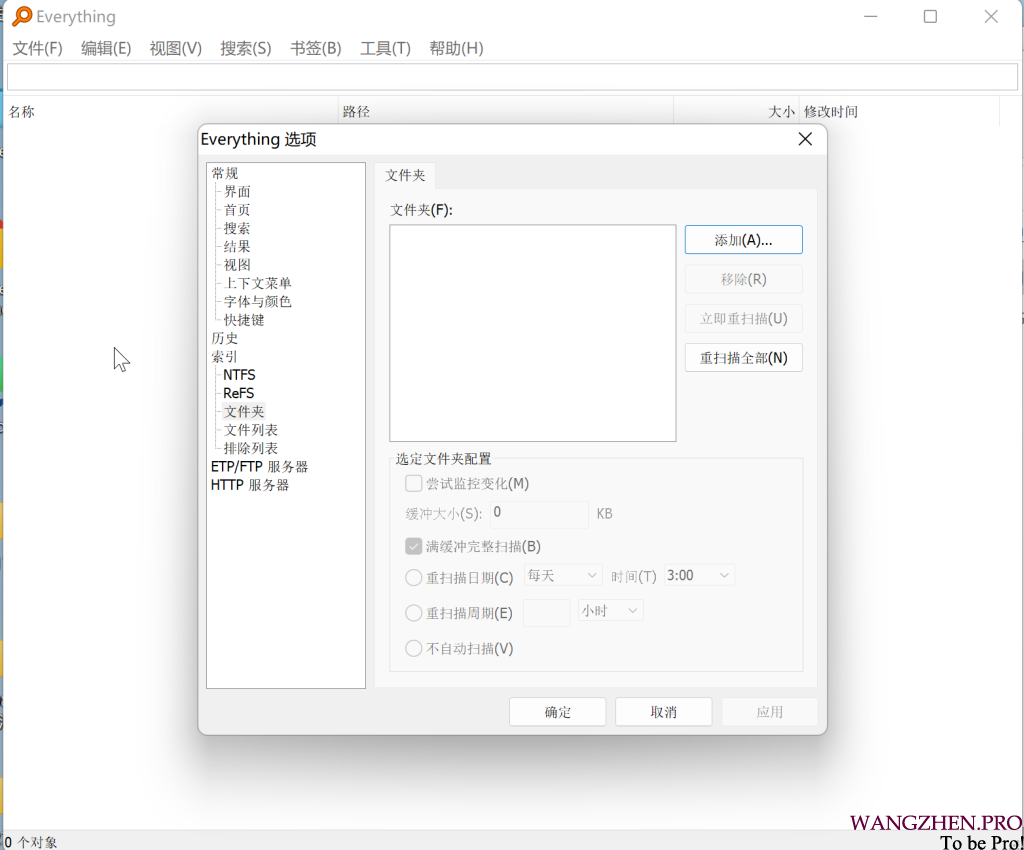The height and width of the screenshot is (850, 1024).
Task: Click the main search input field
Action: pyautogui.click(x=512, y=77)
